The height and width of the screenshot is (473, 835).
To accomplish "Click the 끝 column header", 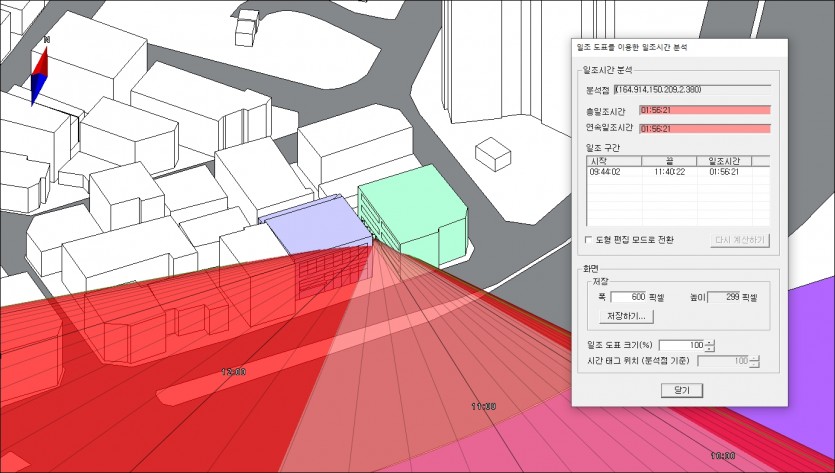I will [x=670, y=160].
